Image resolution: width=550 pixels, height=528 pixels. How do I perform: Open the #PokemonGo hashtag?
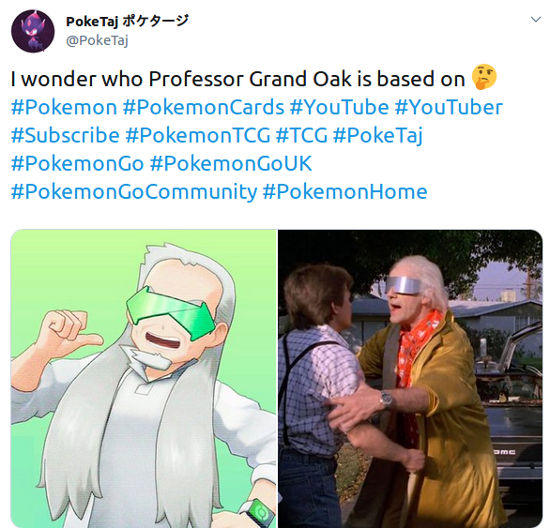[x=78, y=163]
